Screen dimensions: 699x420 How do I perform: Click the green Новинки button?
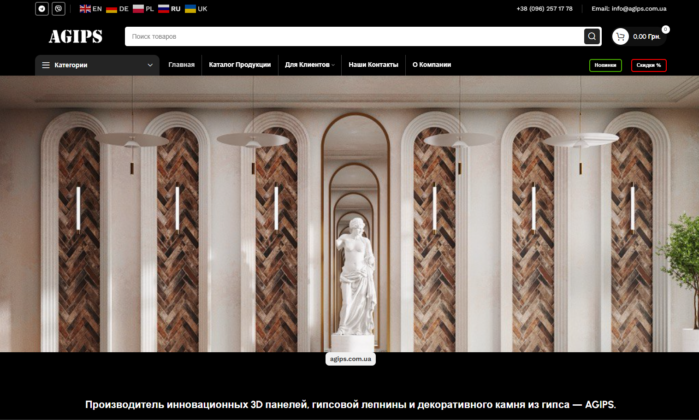coord(605,65)
